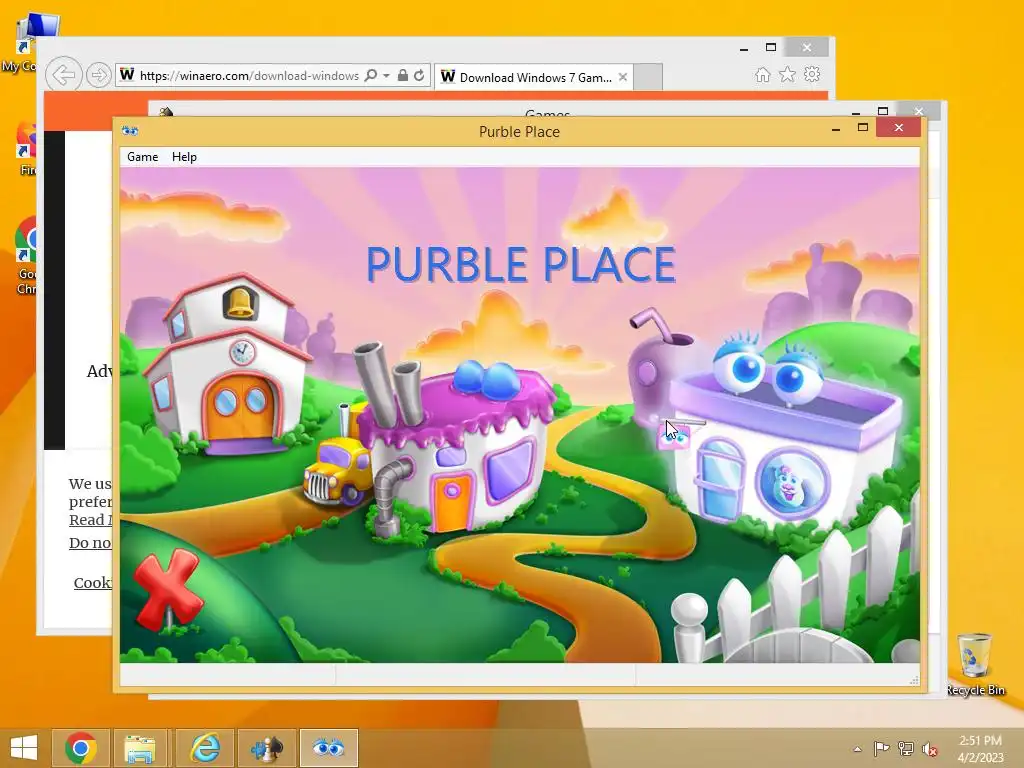1024x768 pixels.
Task: Open the Favorites star in Internet Explorer
Action: [788, 74]
